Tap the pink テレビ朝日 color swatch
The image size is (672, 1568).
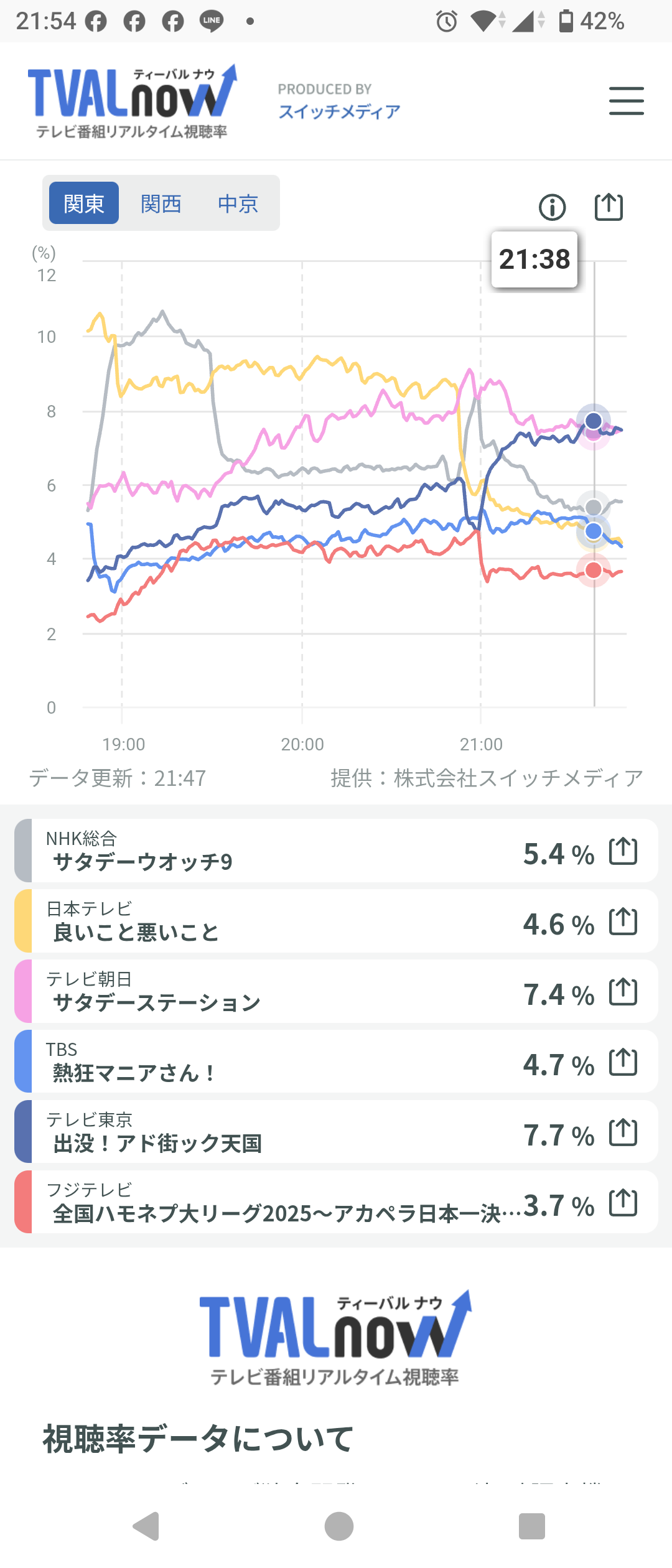[x=23, y=991]
